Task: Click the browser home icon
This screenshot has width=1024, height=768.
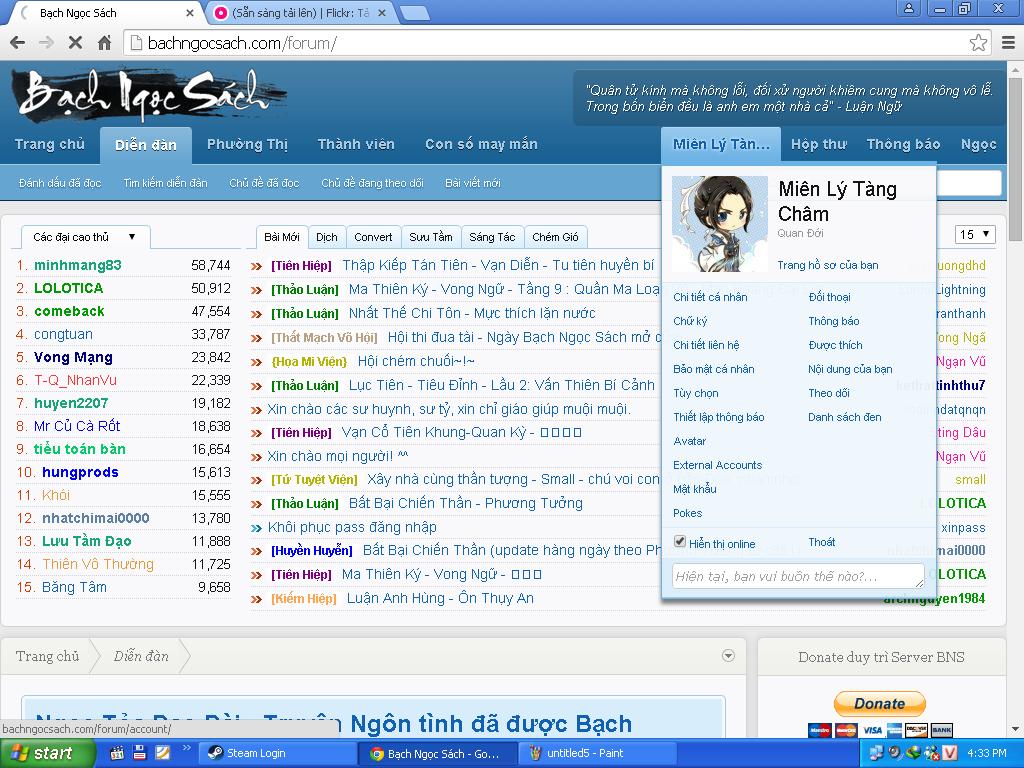Action: coord(104,43)
